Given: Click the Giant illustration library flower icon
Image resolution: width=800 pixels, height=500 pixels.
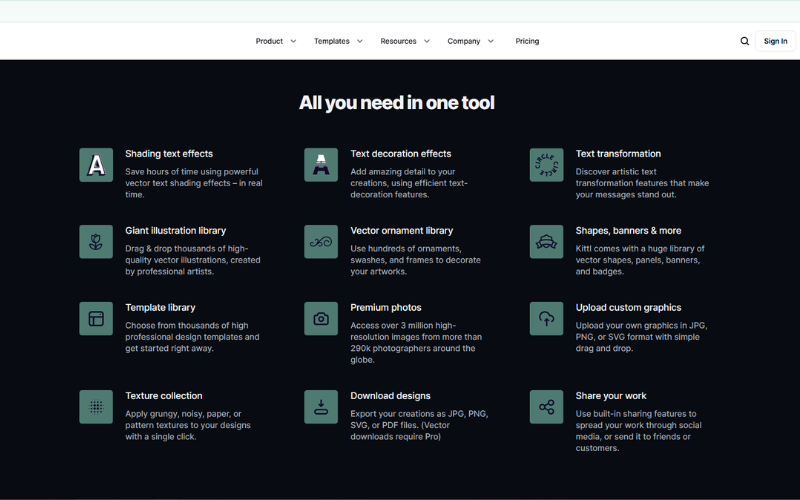Looking at the screenshot, I should 96,242.
